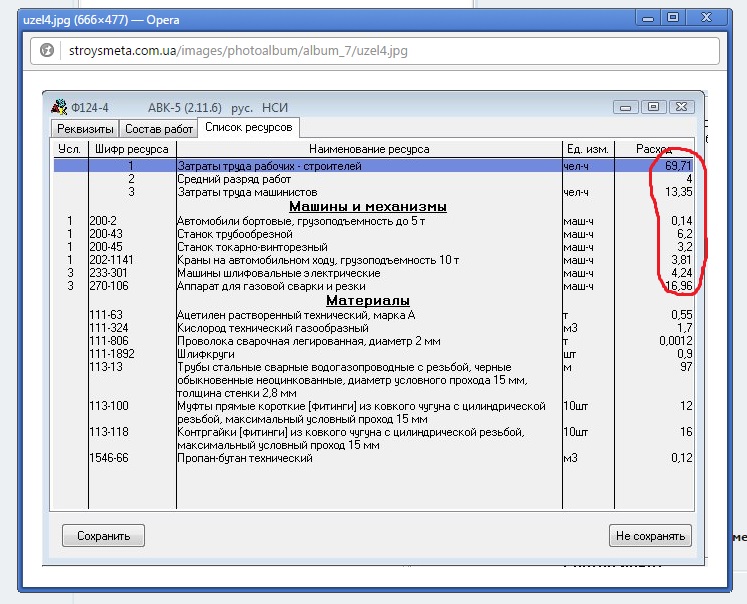Switch to the Реквизиты tab
The width and height of the screenshot is (747, 604).
pyautogui.click(x=83, y=128)
